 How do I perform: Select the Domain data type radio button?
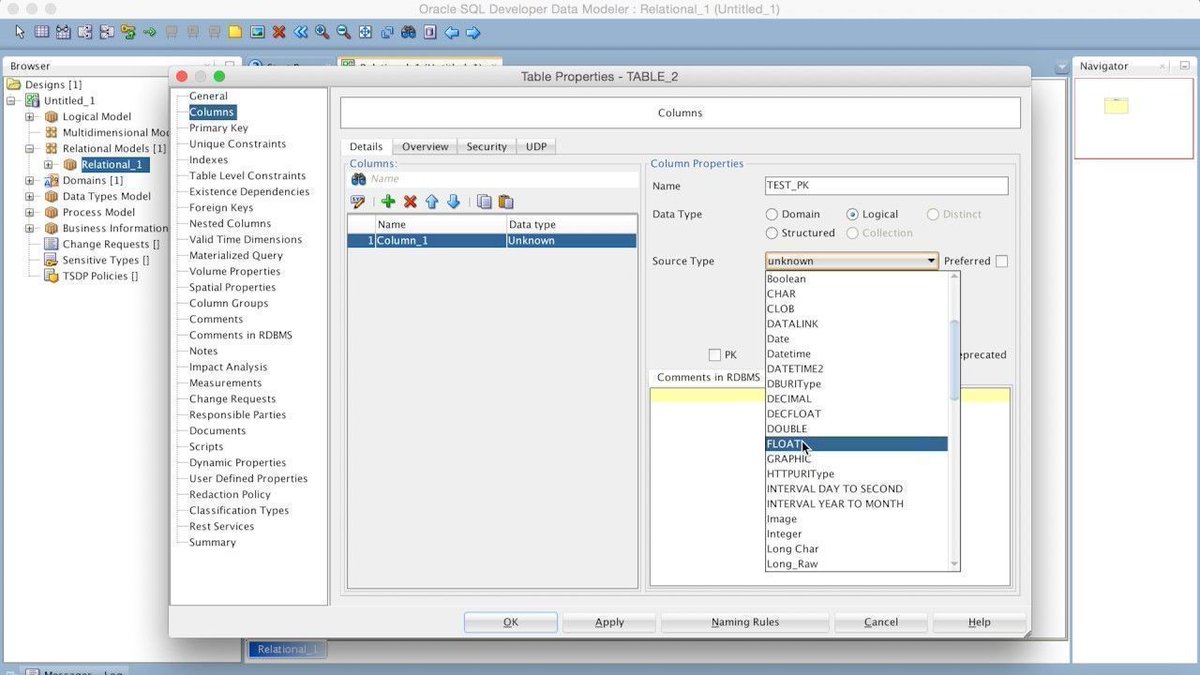pos(772,214)
